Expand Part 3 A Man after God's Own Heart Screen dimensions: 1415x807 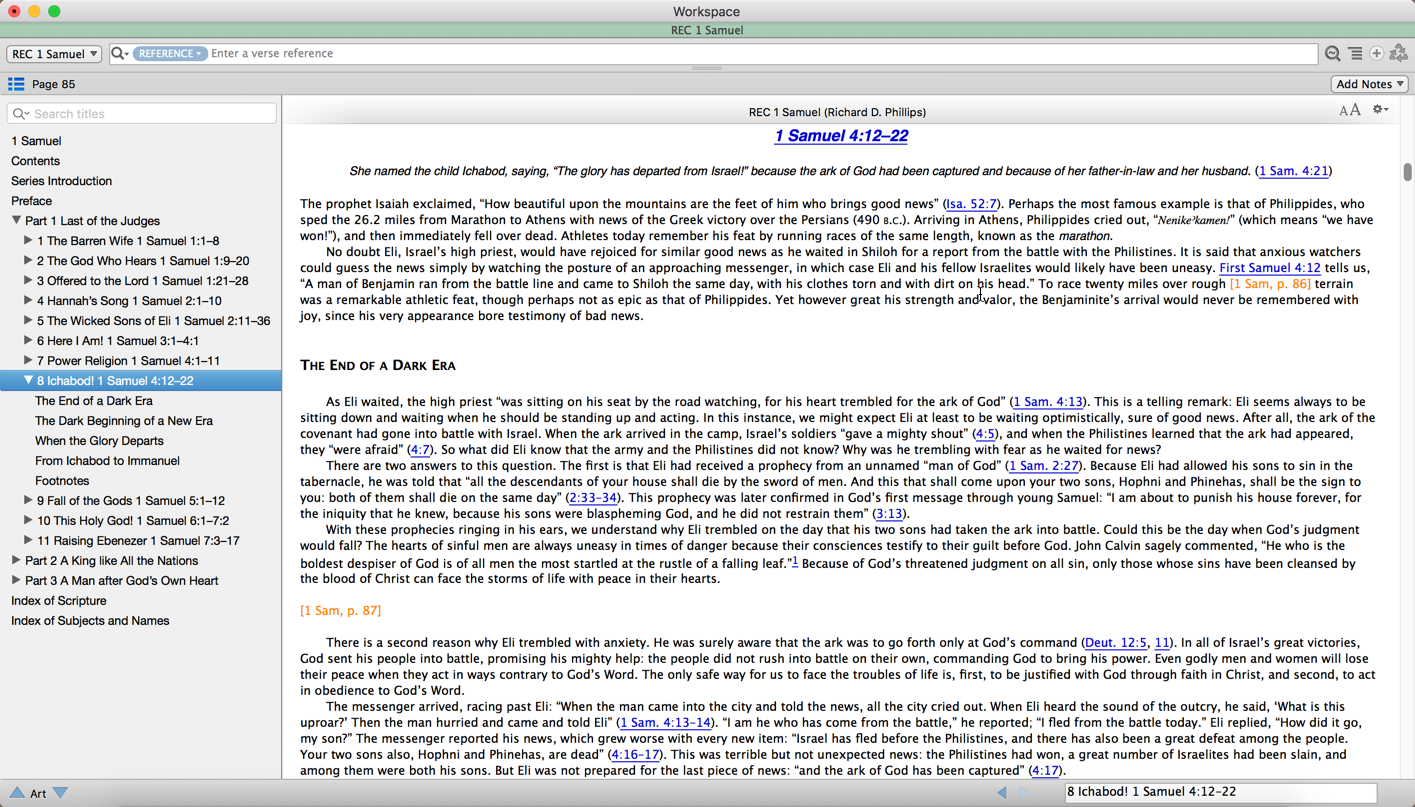16,580
